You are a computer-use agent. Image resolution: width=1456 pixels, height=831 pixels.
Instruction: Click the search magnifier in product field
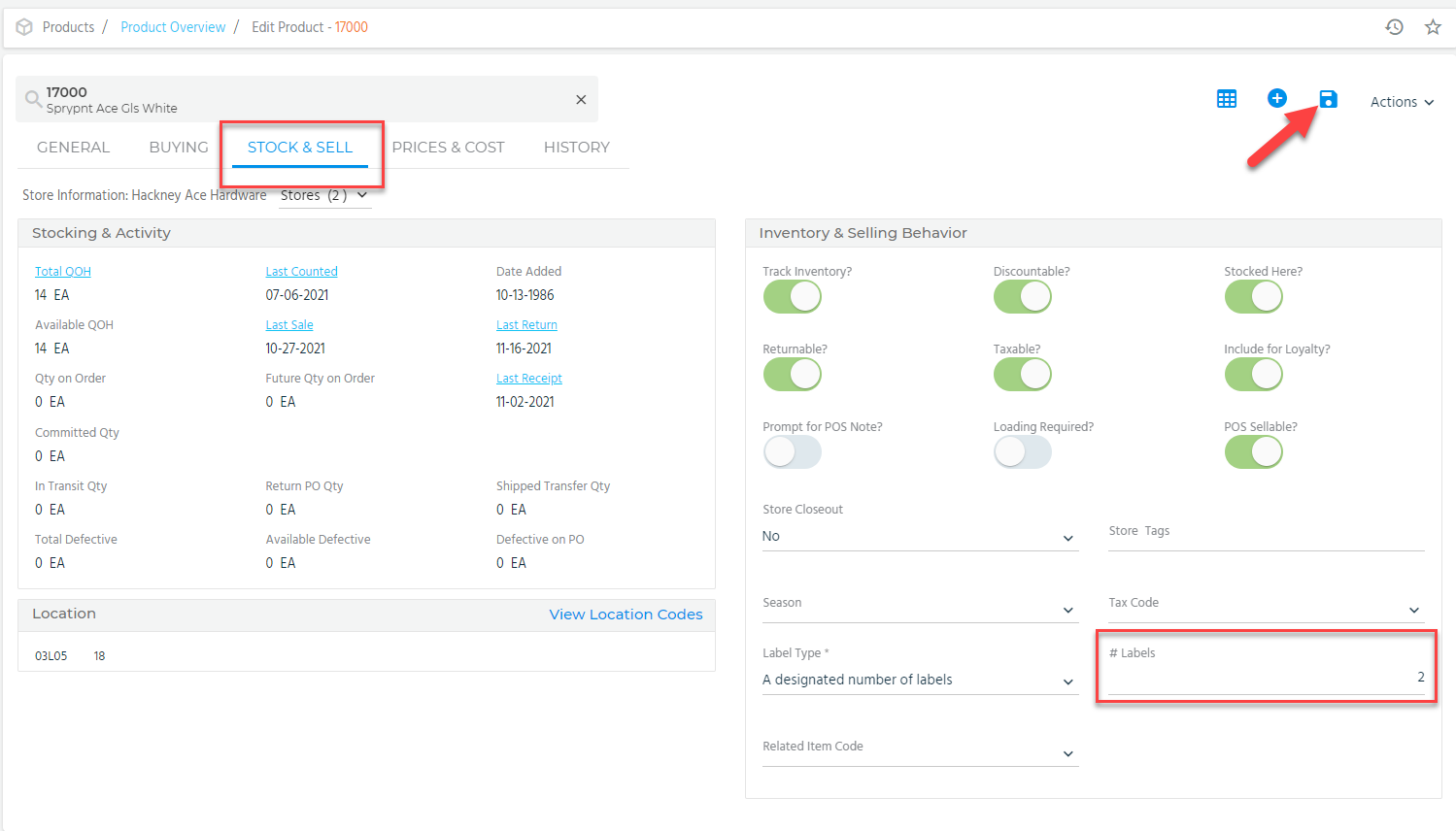pos(33,99)
